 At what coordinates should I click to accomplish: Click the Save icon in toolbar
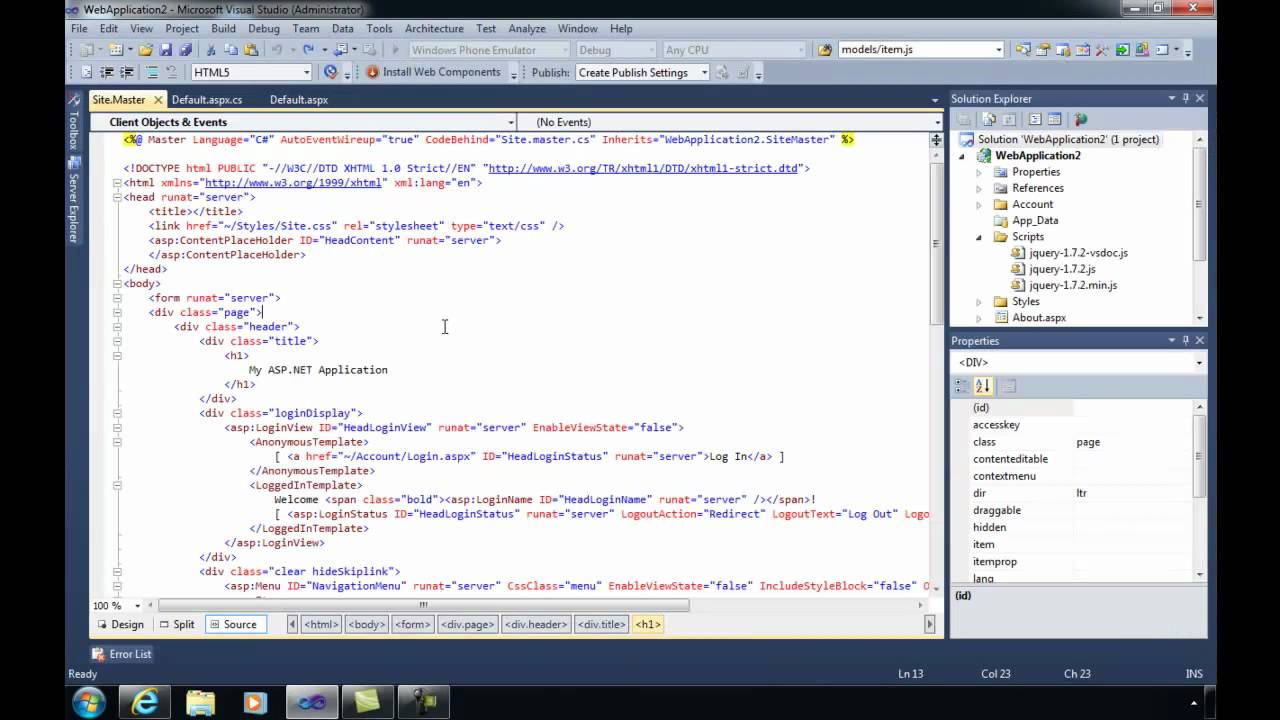(x=166, y=50)
